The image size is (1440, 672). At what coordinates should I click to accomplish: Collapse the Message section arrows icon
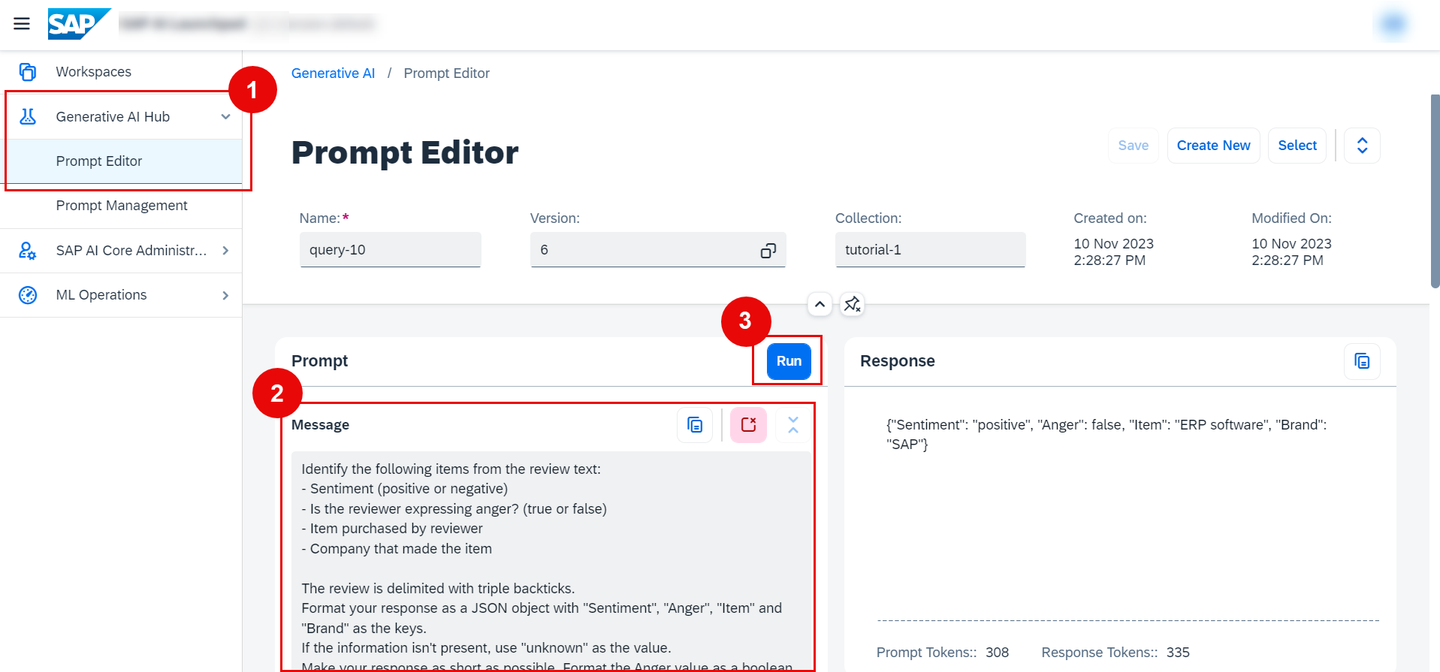click(x=793, y=425)
